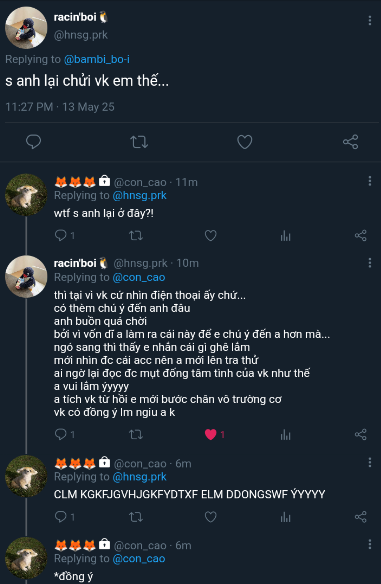Open the 11:27 PM · 13 May 25 timestamp

click(60, 107)
